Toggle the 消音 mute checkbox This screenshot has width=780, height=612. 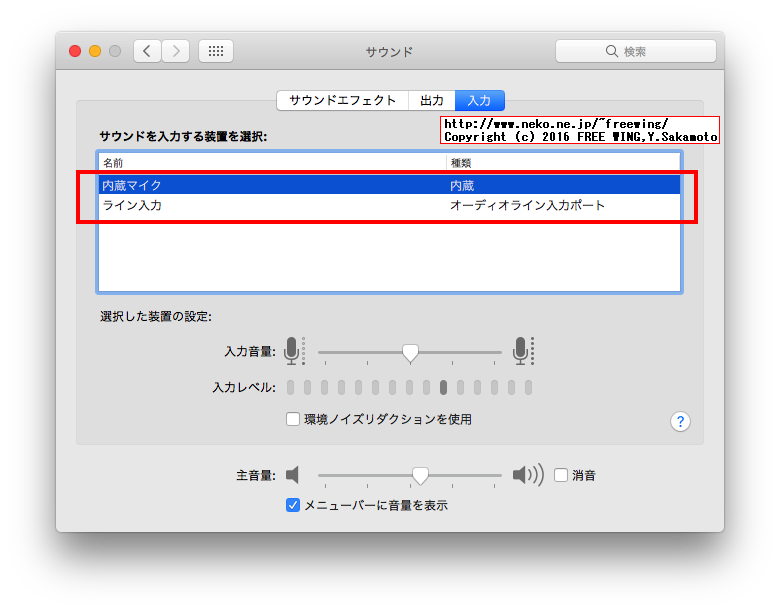point(561,475)
